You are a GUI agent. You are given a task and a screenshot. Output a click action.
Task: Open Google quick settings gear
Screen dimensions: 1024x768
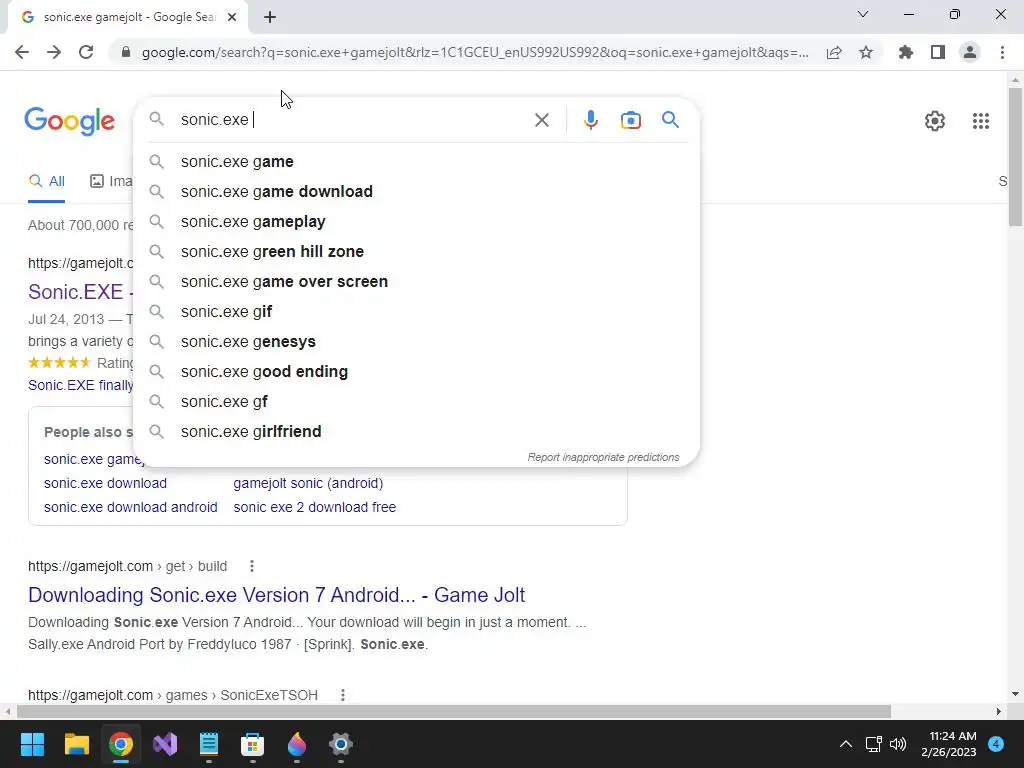(935, 121)
